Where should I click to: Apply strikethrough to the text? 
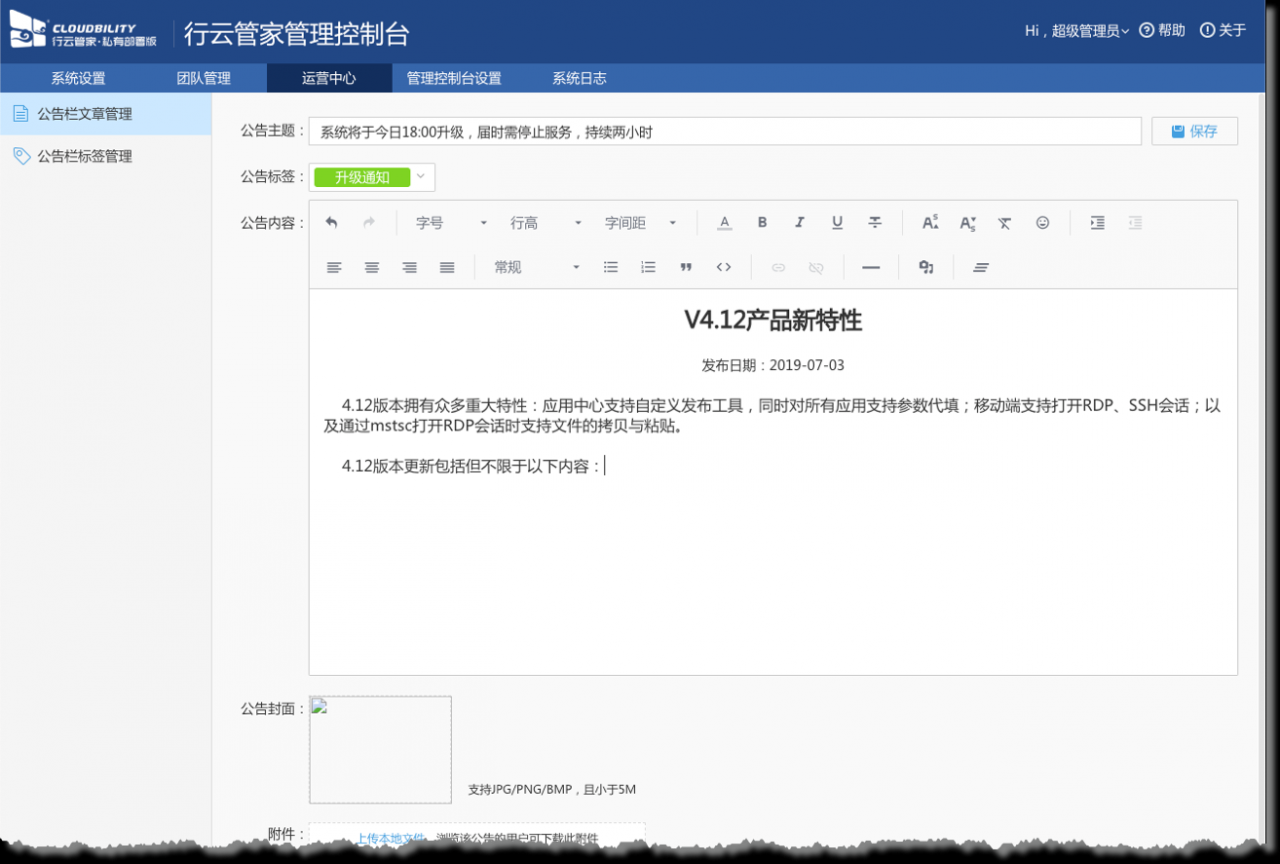[875, 223]
